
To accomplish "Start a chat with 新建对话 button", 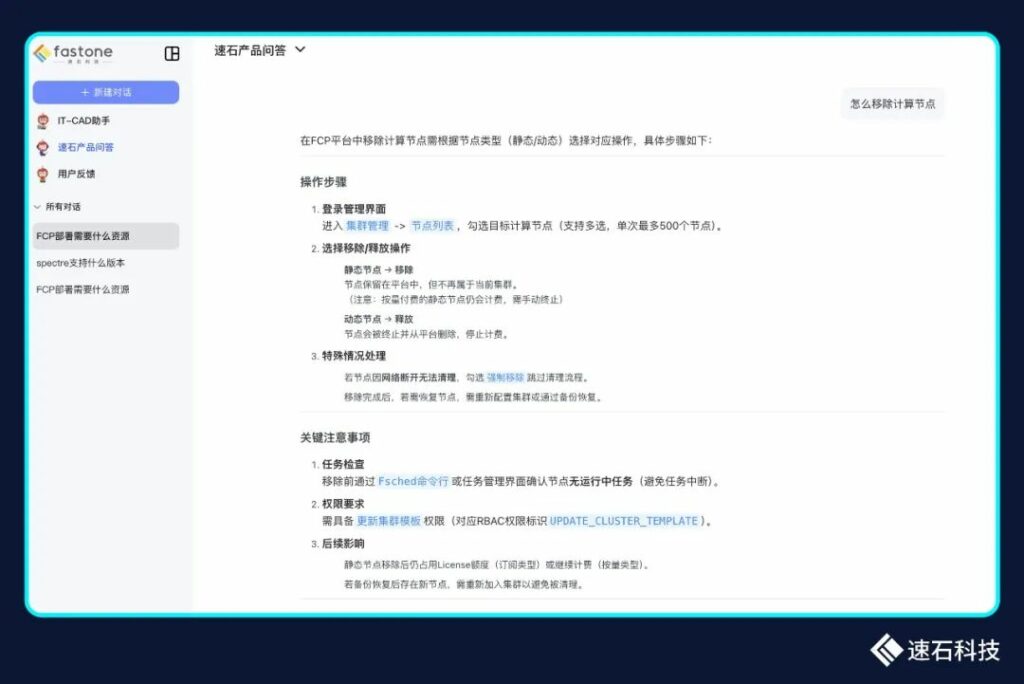I will 106,92.
